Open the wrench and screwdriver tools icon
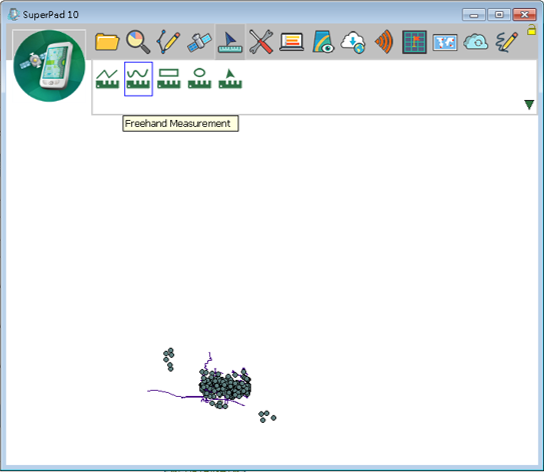This screenshot has height=472, width=544. click(x=261, y=42)
